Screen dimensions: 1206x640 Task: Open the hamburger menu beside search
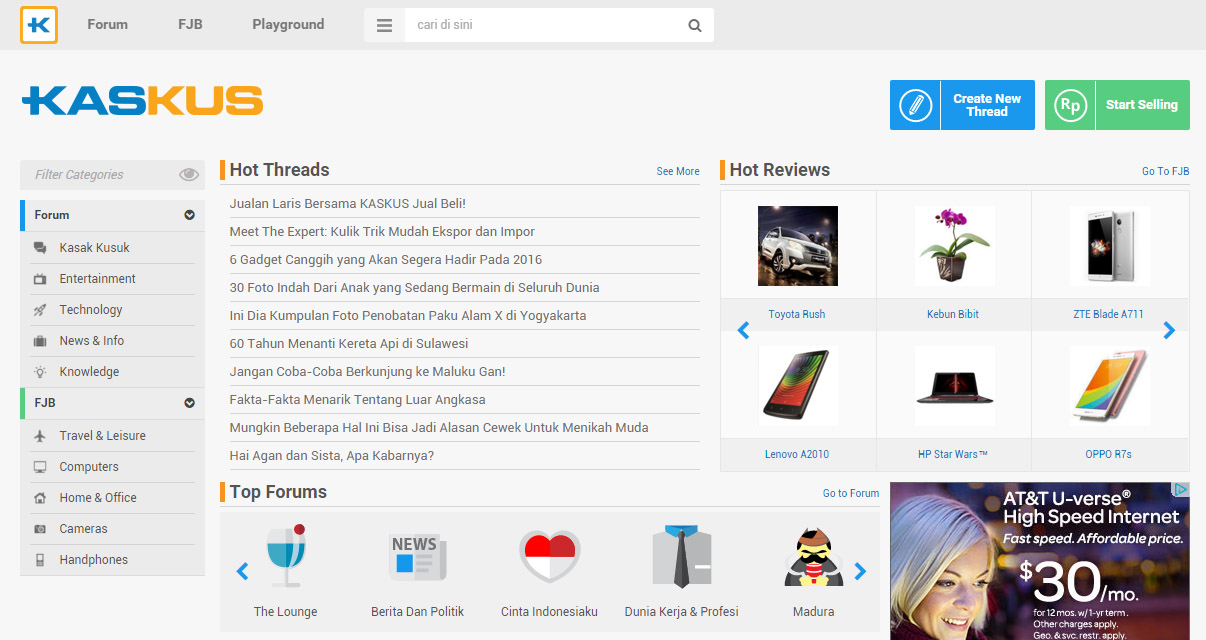point(384,26)
